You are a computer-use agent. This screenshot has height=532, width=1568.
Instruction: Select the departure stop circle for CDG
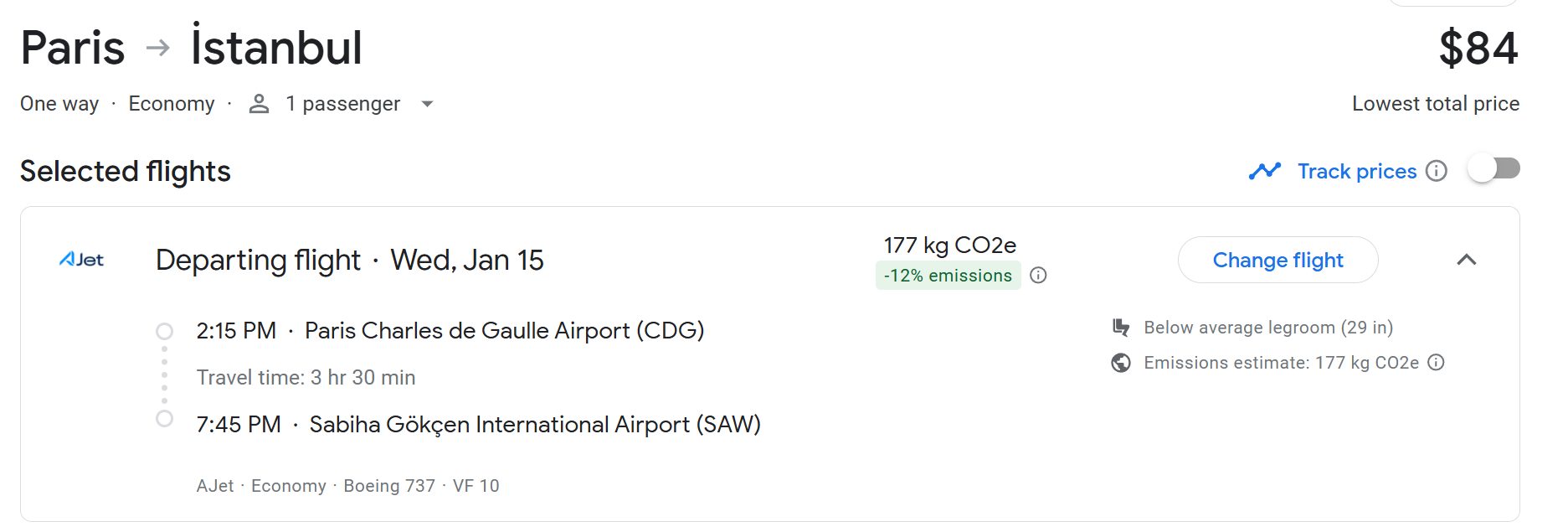point(165,331)
